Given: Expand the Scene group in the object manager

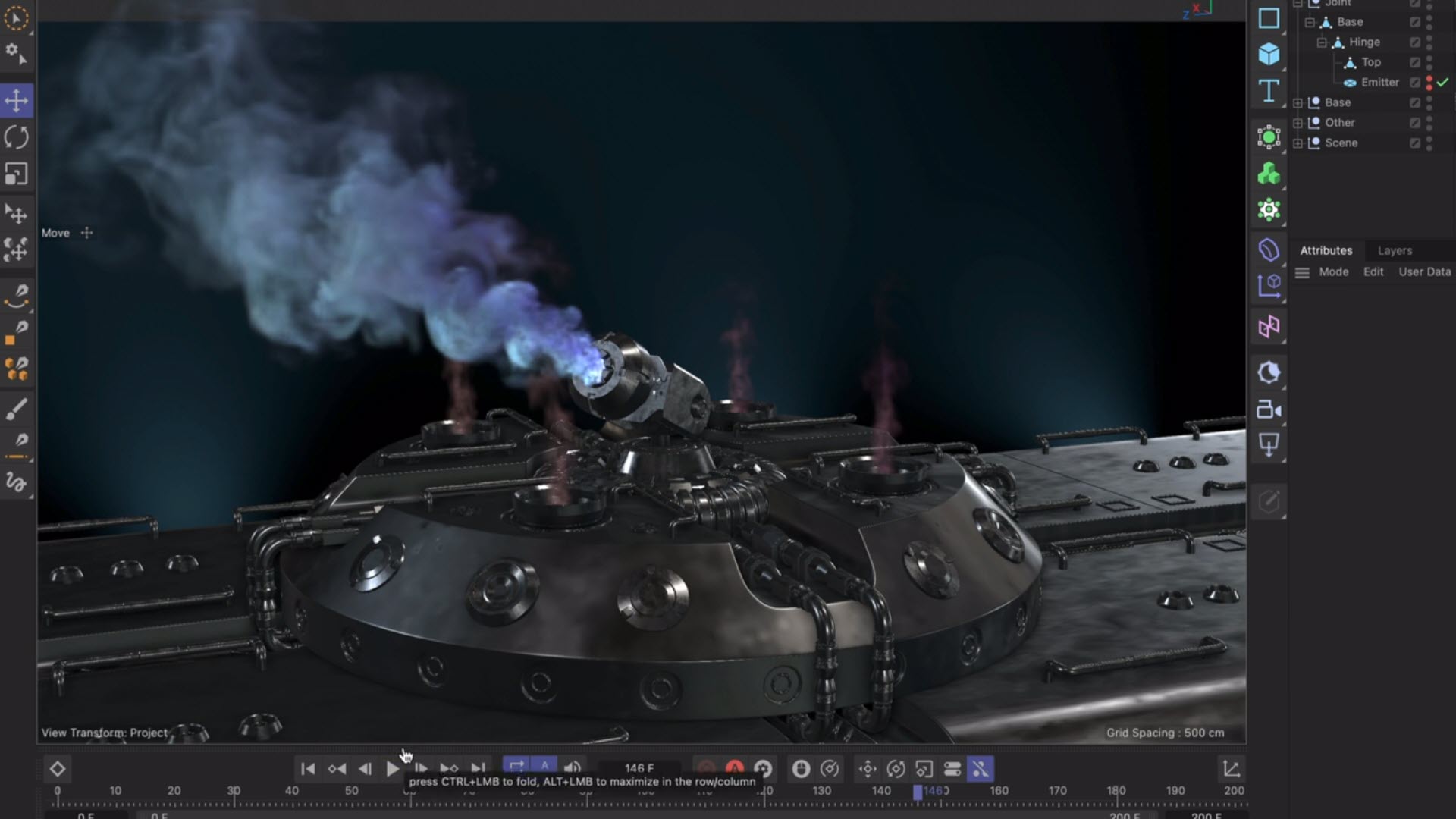Looking at the screenshot, I should click(x=1298, y=143).
